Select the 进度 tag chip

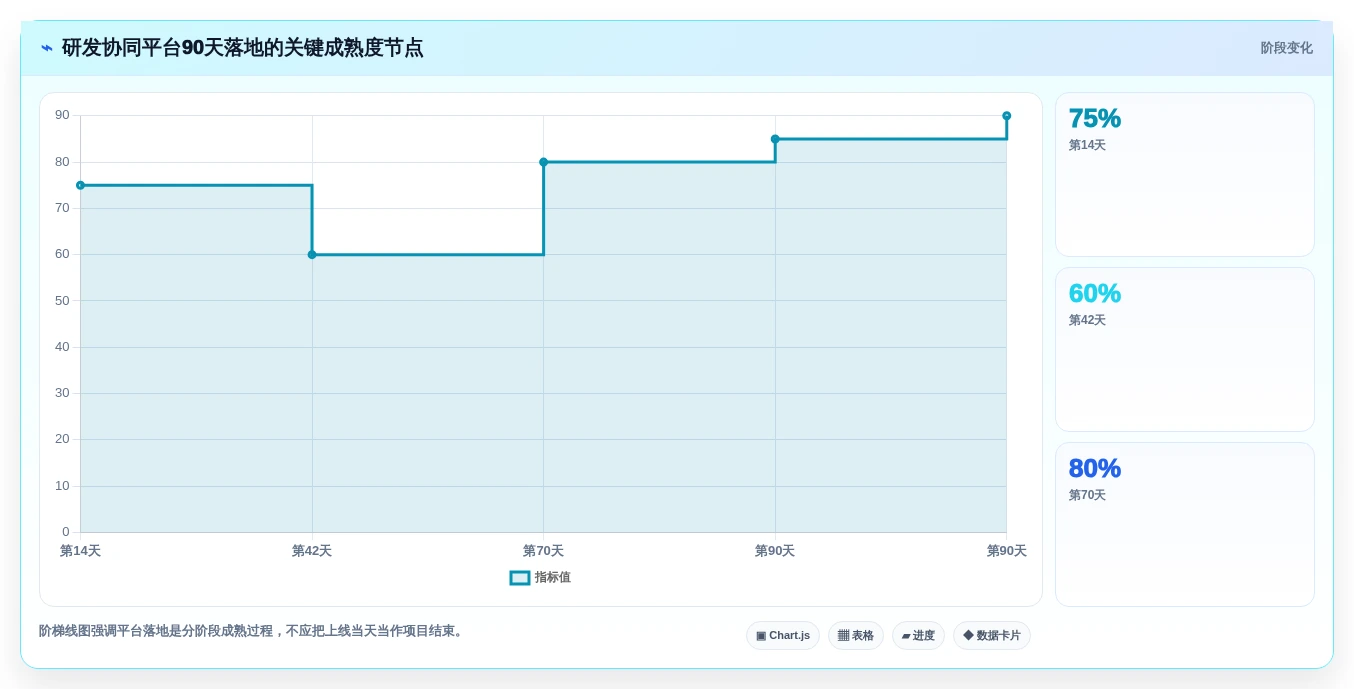coord(918,636)
